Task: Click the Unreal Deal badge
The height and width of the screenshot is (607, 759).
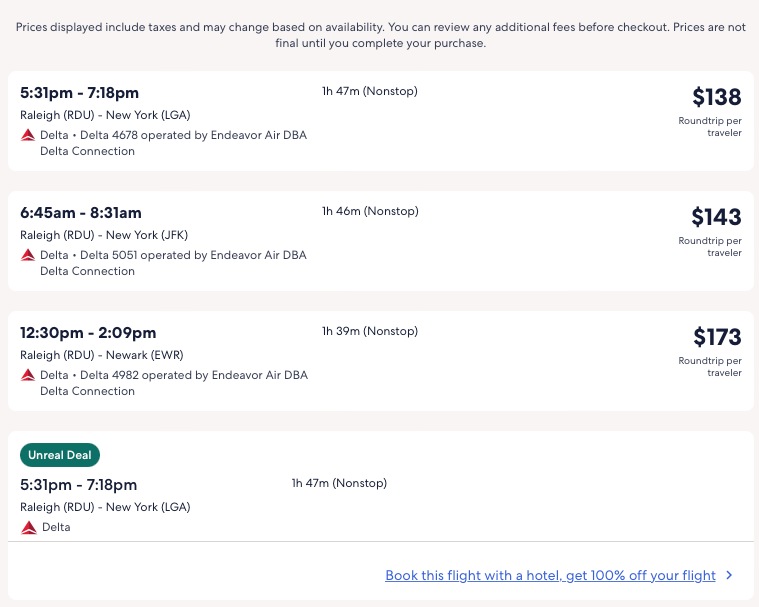Action: [x=60, y=455]
